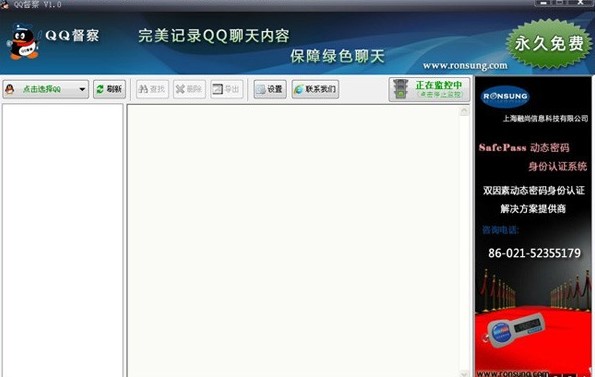Click the SafePass 动态密码 ad text
595x377 pixels.
[x=524, y=148]
